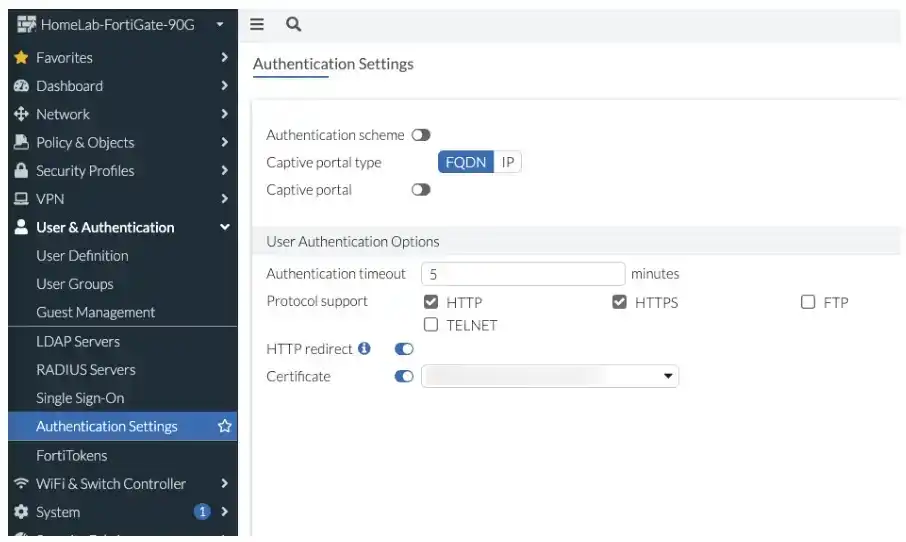Click the Authentication timeout input field
Viewport: 906px width, 542px height.
tap(523, 274)
